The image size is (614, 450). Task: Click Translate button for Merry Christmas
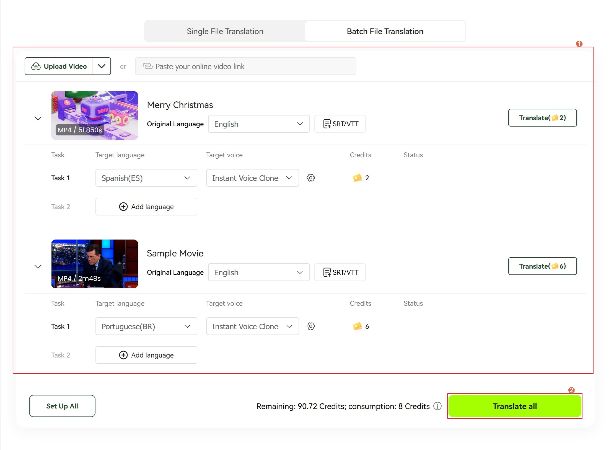(542, 117)
